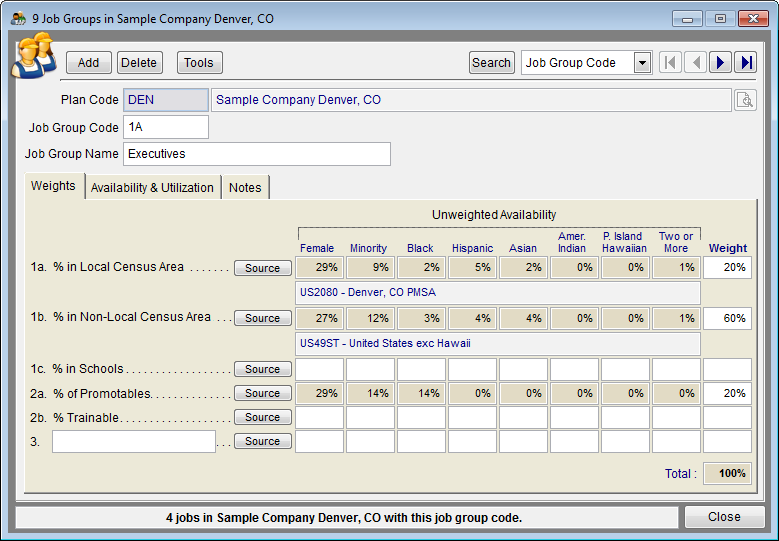Click the empty weight field for Trainable
The width and height of the screenshot is (779, 541).
click(x=727, y=417)
